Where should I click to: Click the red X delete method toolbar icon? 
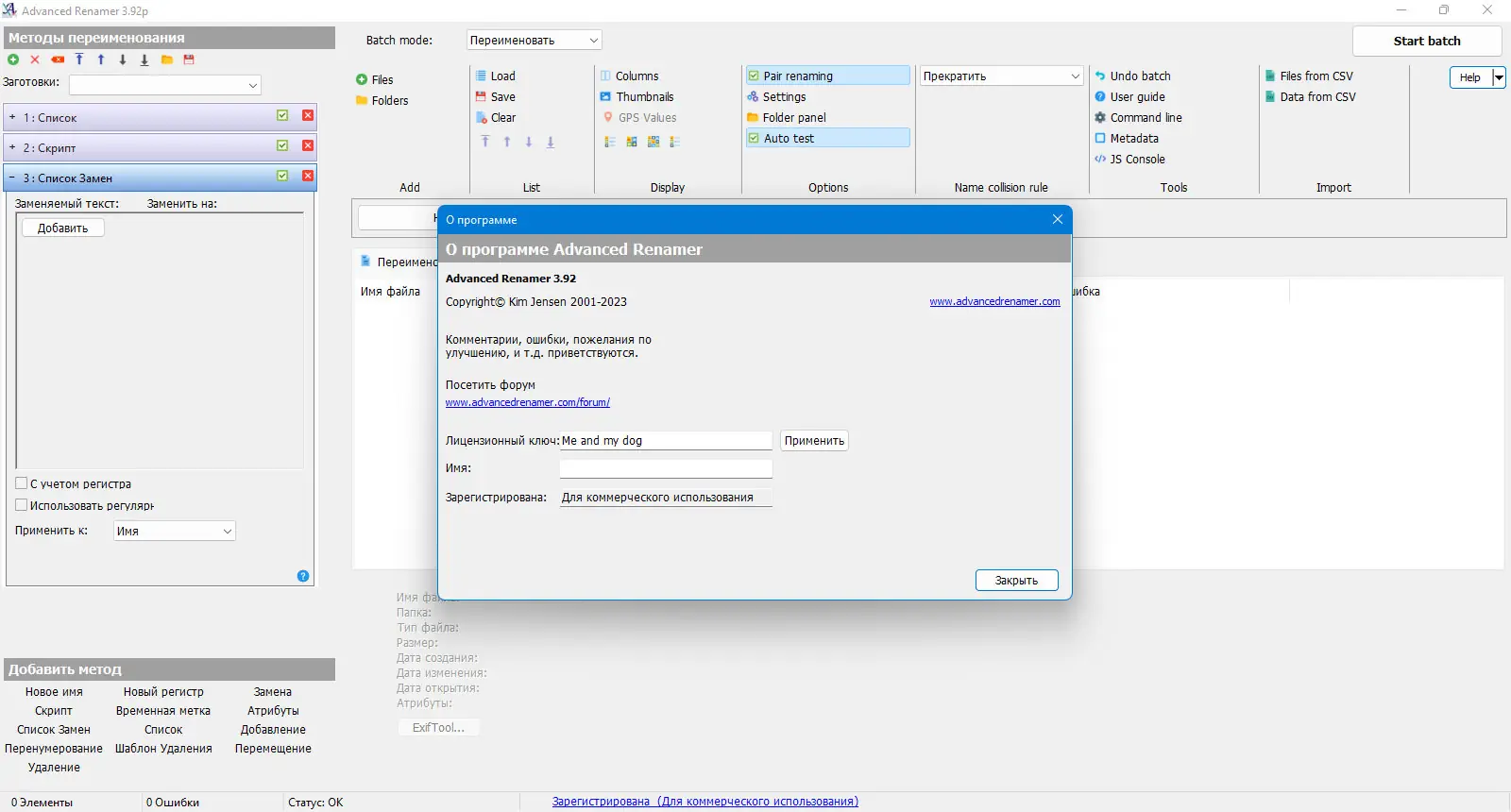click(x=35, y=59)
